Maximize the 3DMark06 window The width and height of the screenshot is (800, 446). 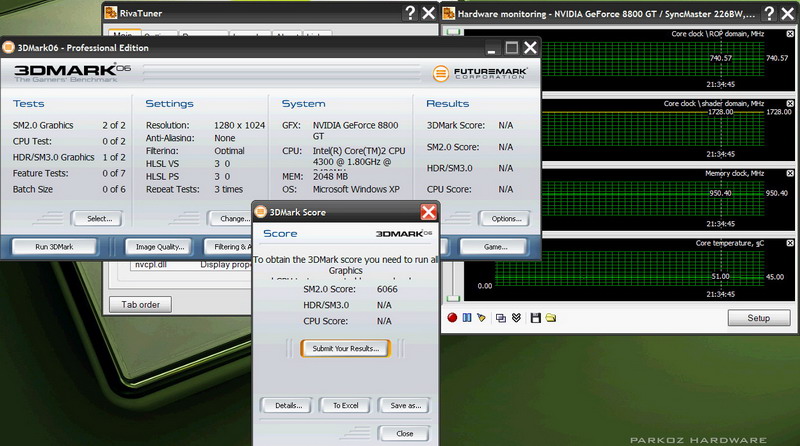(x=511, y=48)
